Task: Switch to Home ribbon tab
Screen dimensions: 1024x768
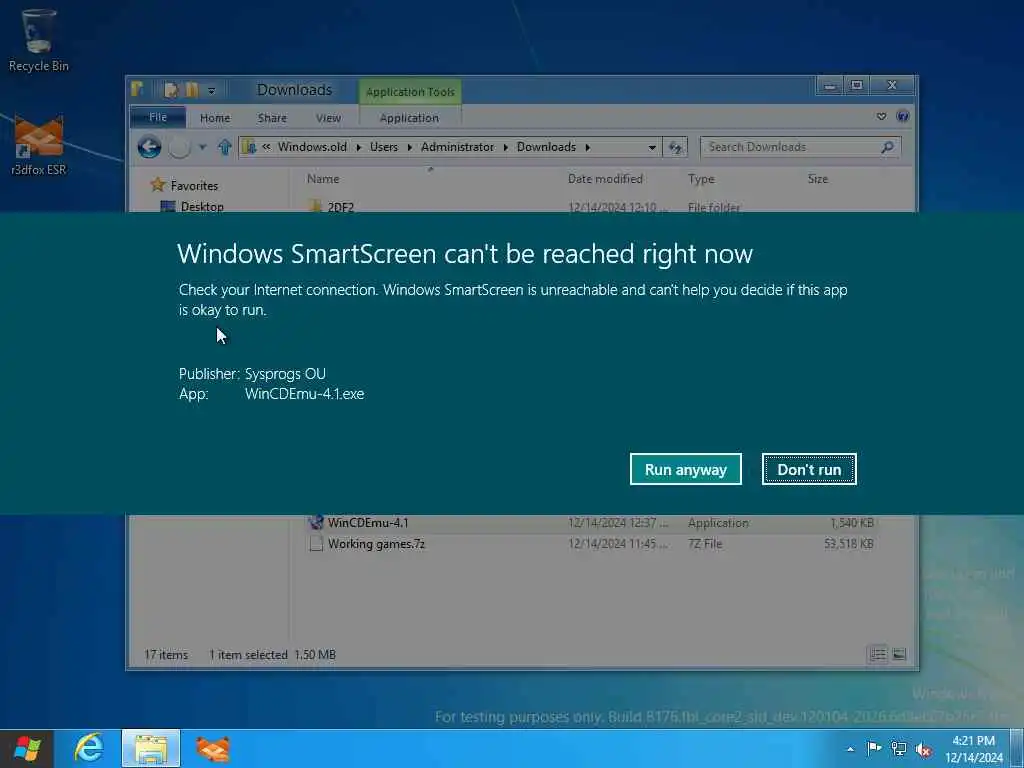Action: (x=215, y=118)
